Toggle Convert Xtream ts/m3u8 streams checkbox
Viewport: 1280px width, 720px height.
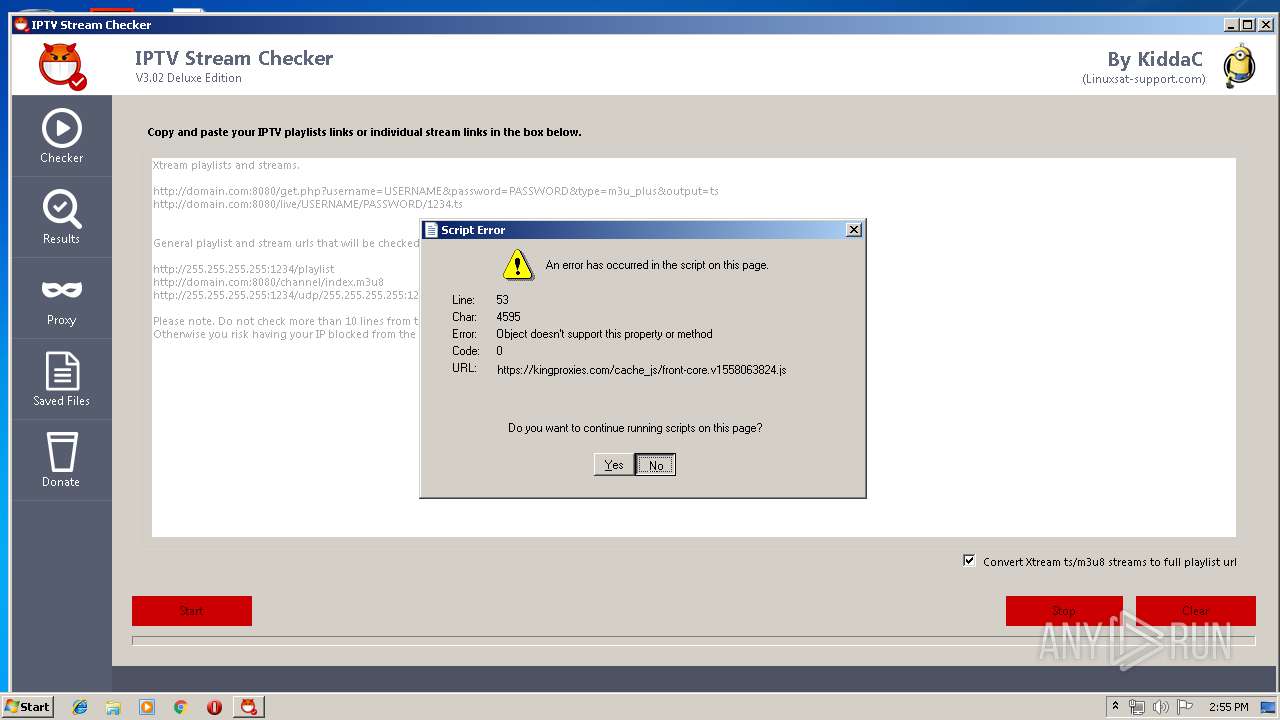tap(968, 561)
